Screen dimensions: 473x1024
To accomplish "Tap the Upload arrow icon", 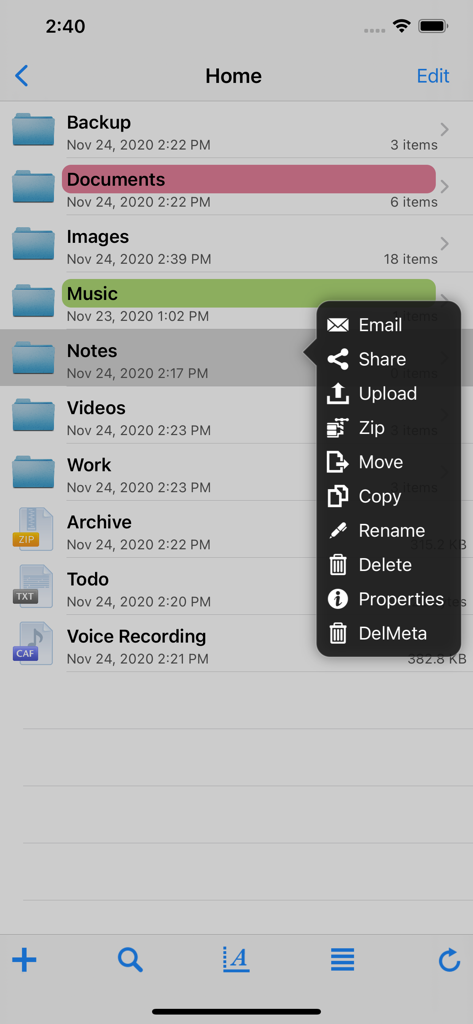I will point(338,393).
